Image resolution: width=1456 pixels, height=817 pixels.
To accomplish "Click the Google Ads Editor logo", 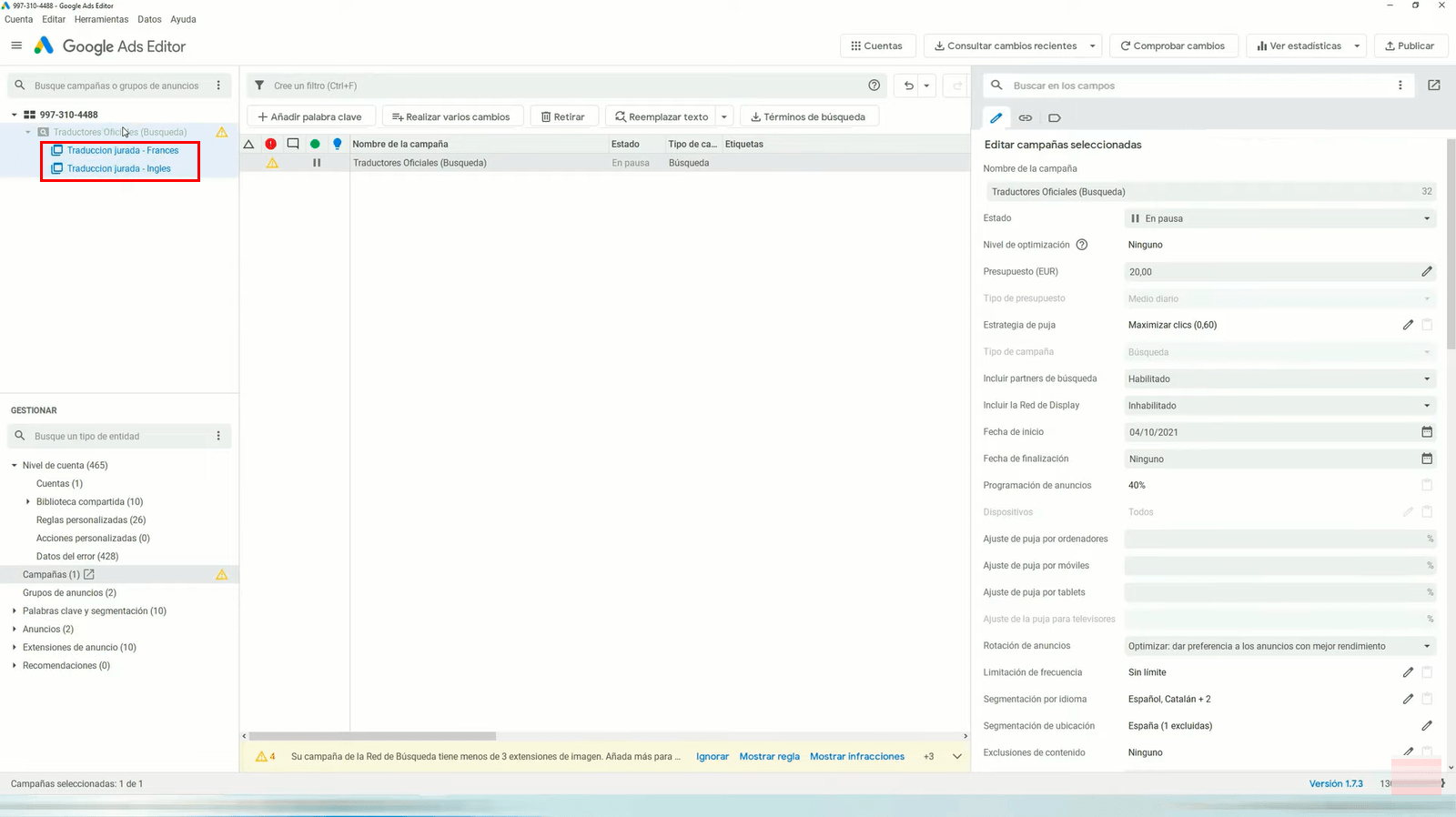I will (x=109, y=45).
